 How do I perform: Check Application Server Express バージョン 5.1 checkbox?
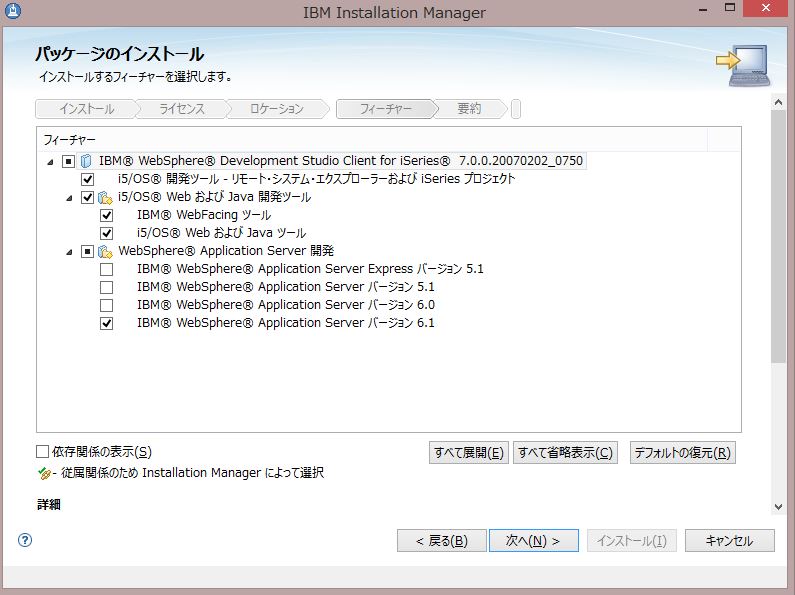pos(106,269)
